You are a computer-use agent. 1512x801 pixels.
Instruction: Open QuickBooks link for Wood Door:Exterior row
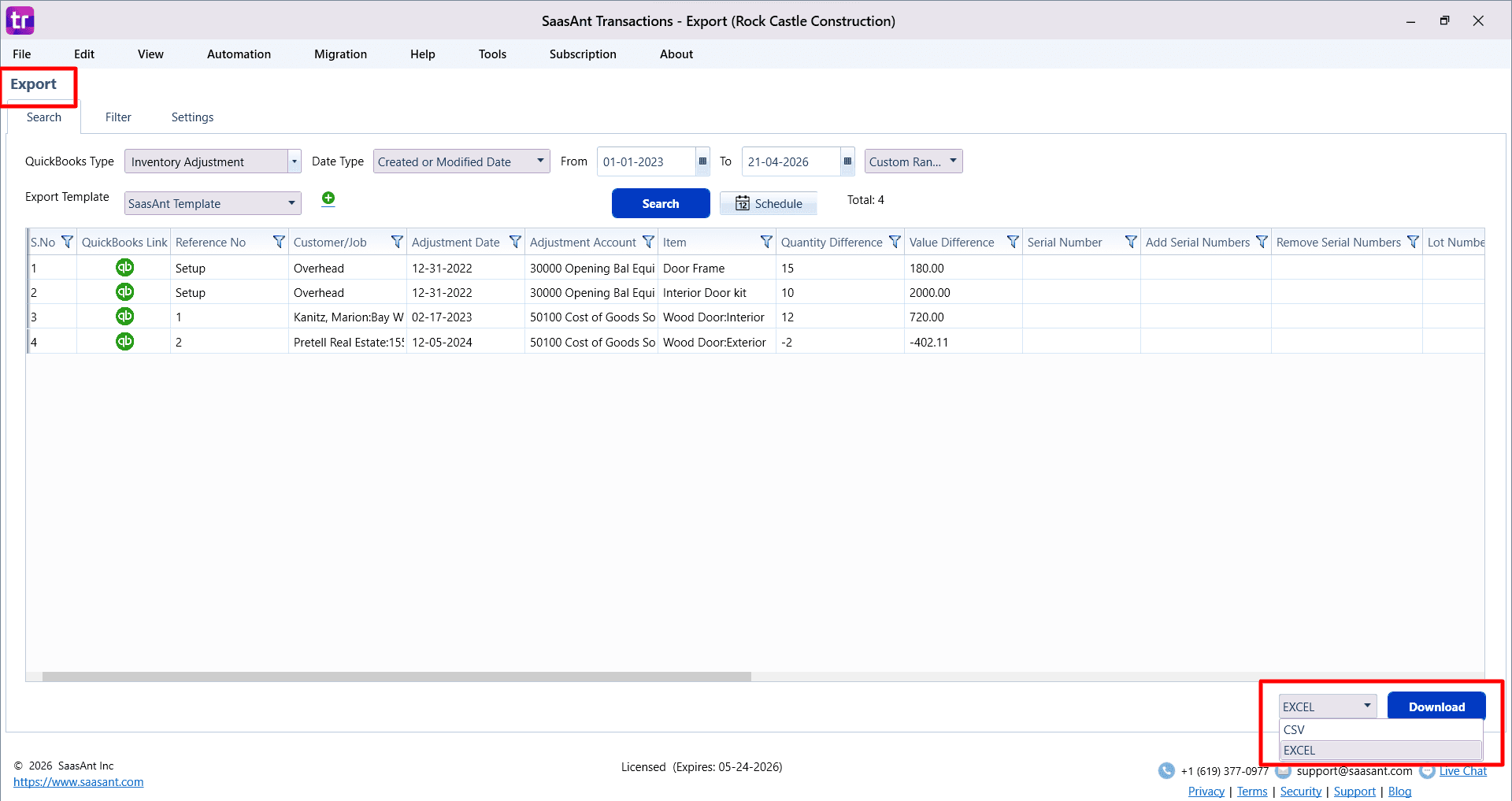click(x=124, y=342)
